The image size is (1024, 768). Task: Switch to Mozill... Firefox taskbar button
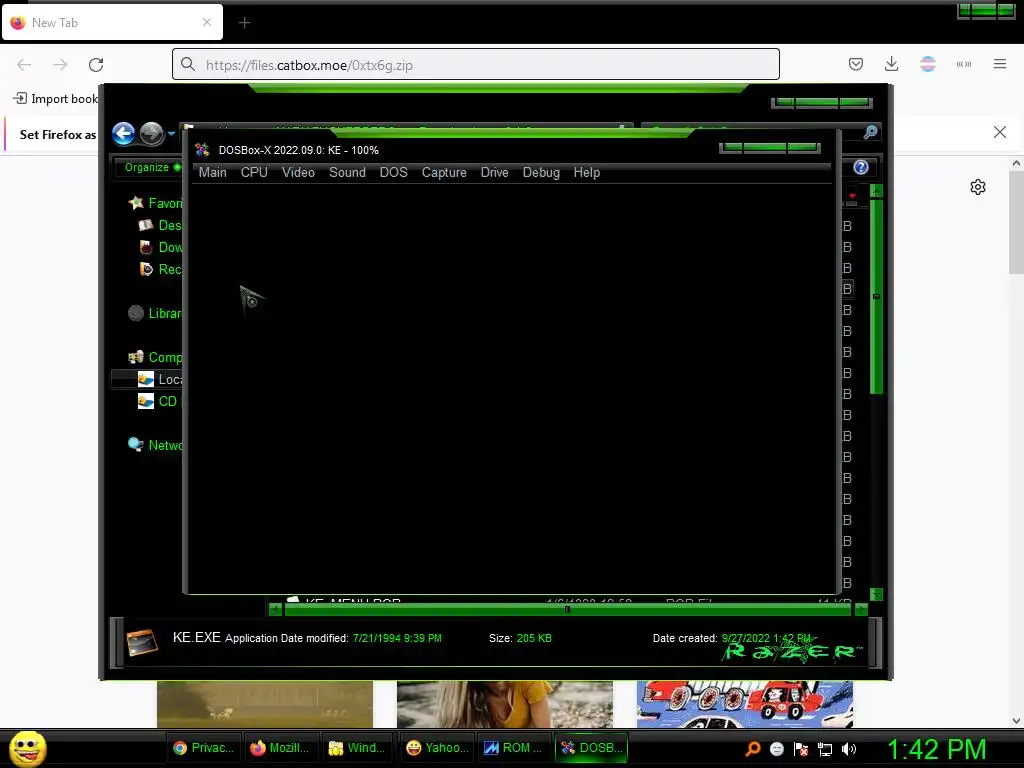(x=281, y=748)
